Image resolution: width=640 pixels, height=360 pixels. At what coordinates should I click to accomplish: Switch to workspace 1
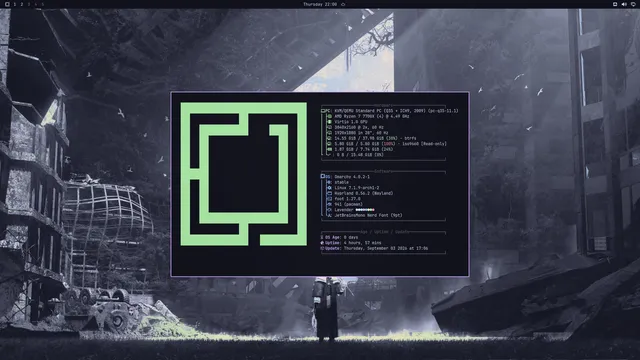(15, 4)
